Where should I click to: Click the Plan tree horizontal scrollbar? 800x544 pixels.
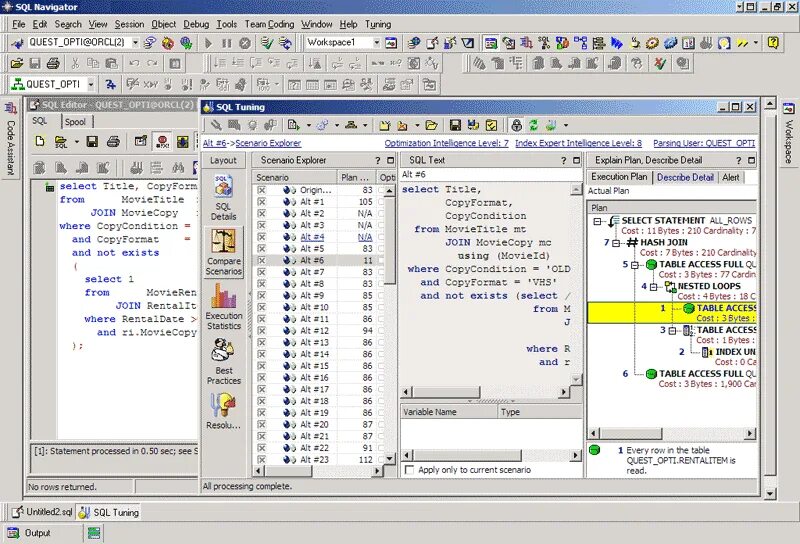[671, 434]
